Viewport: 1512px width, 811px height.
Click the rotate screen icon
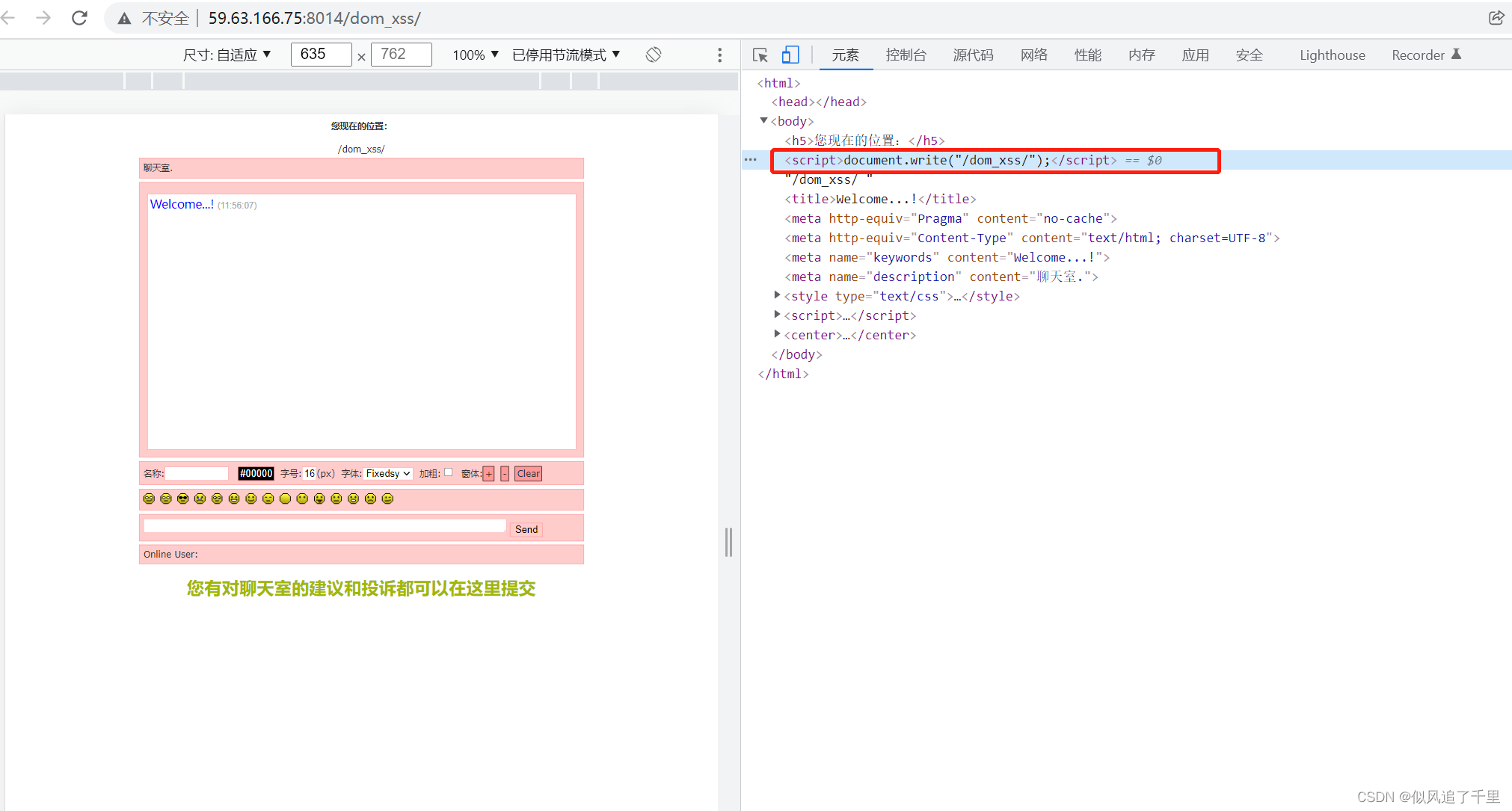(654, 55)
